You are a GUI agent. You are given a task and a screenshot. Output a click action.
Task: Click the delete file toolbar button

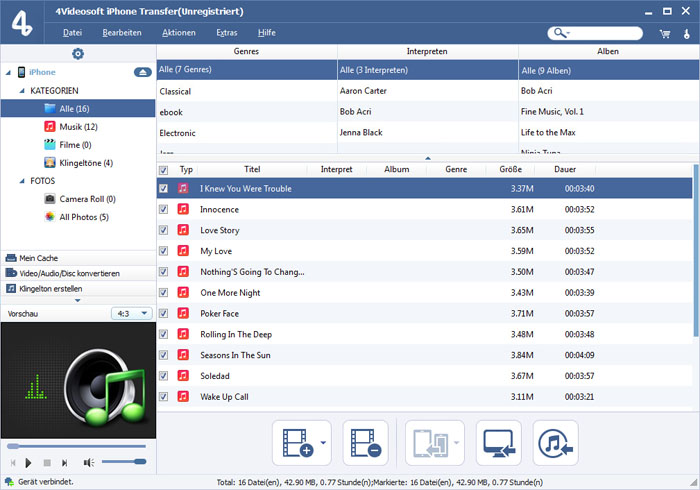366,443
